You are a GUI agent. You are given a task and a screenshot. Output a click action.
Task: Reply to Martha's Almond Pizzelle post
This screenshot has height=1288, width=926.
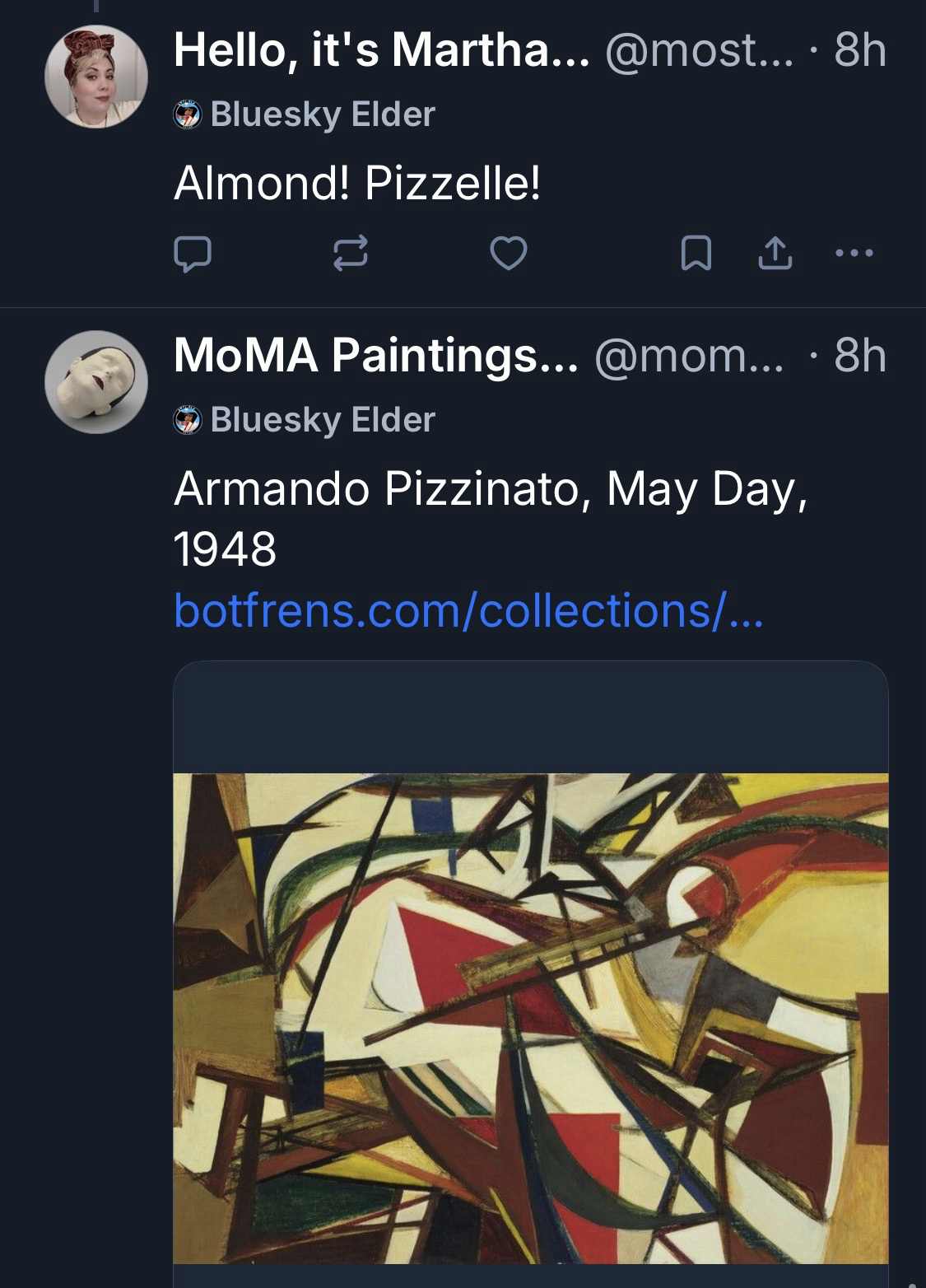[x=193, y=254]
